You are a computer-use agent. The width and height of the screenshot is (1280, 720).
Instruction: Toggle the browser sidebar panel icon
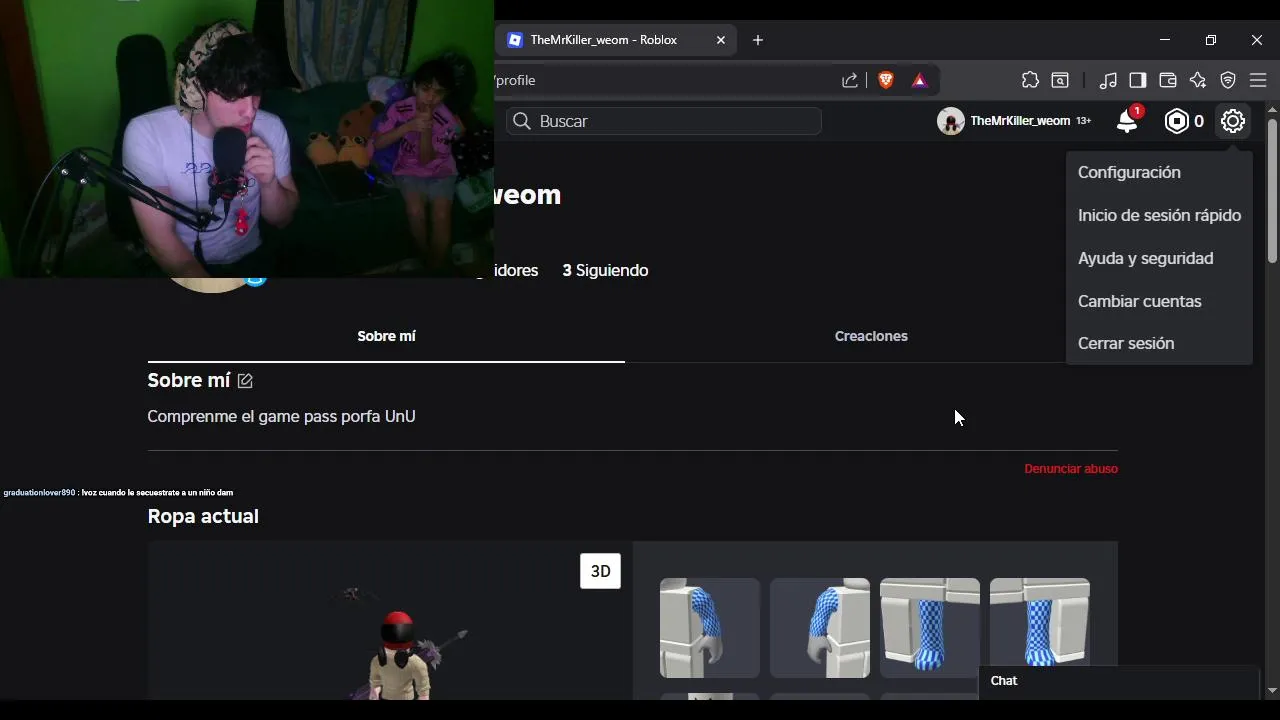click(x=1138, y=80)
